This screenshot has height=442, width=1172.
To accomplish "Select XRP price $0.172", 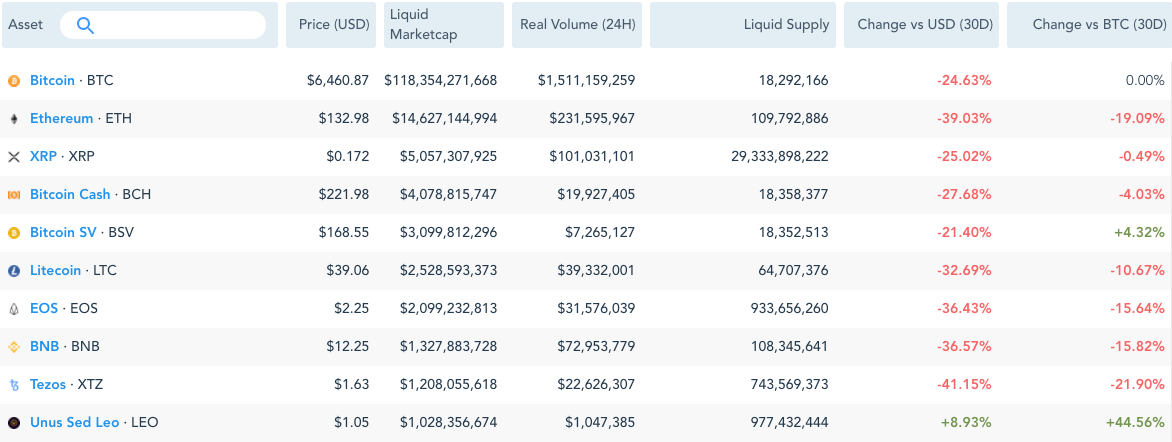I will [x=348, y=156].
